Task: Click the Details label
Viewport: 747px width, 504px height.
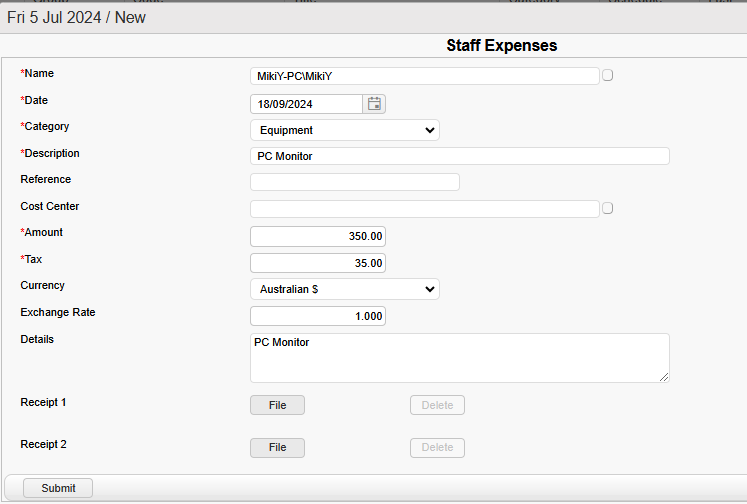Action: tap(37, 339)
